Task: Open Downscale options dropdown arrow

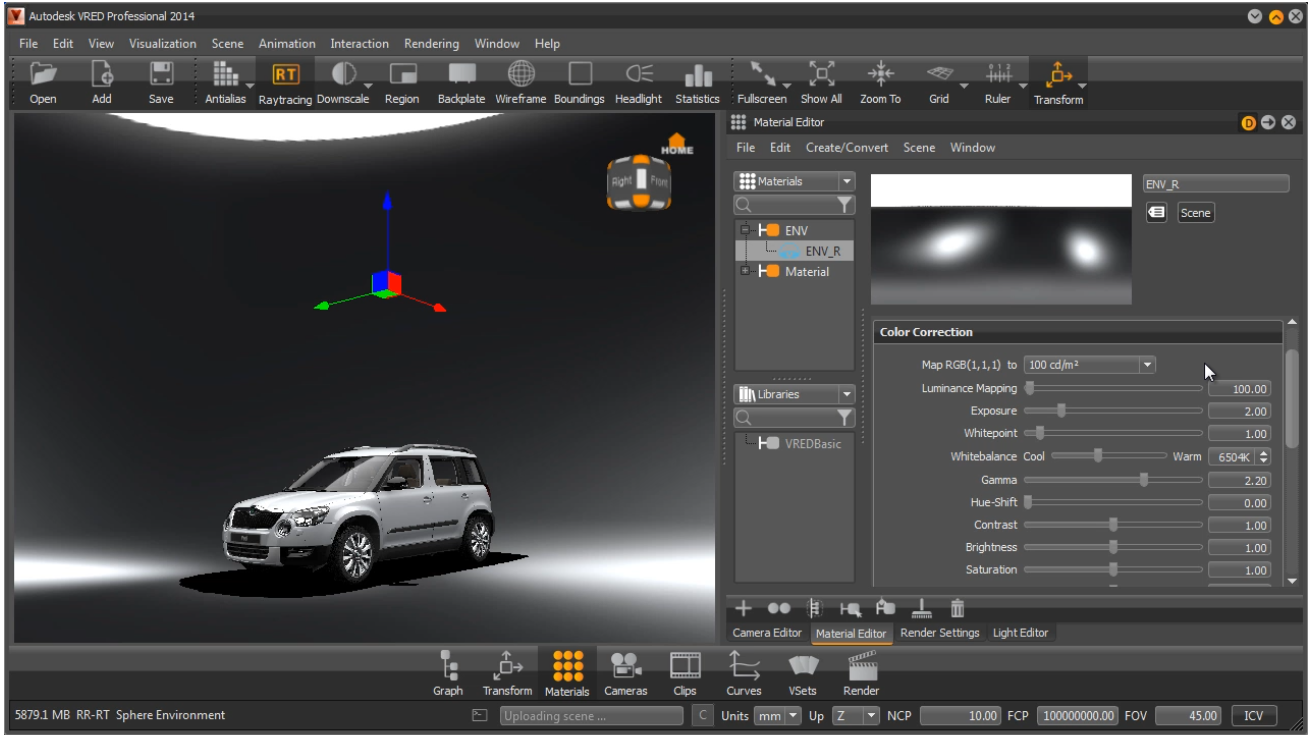Action: tap(368, 86)
